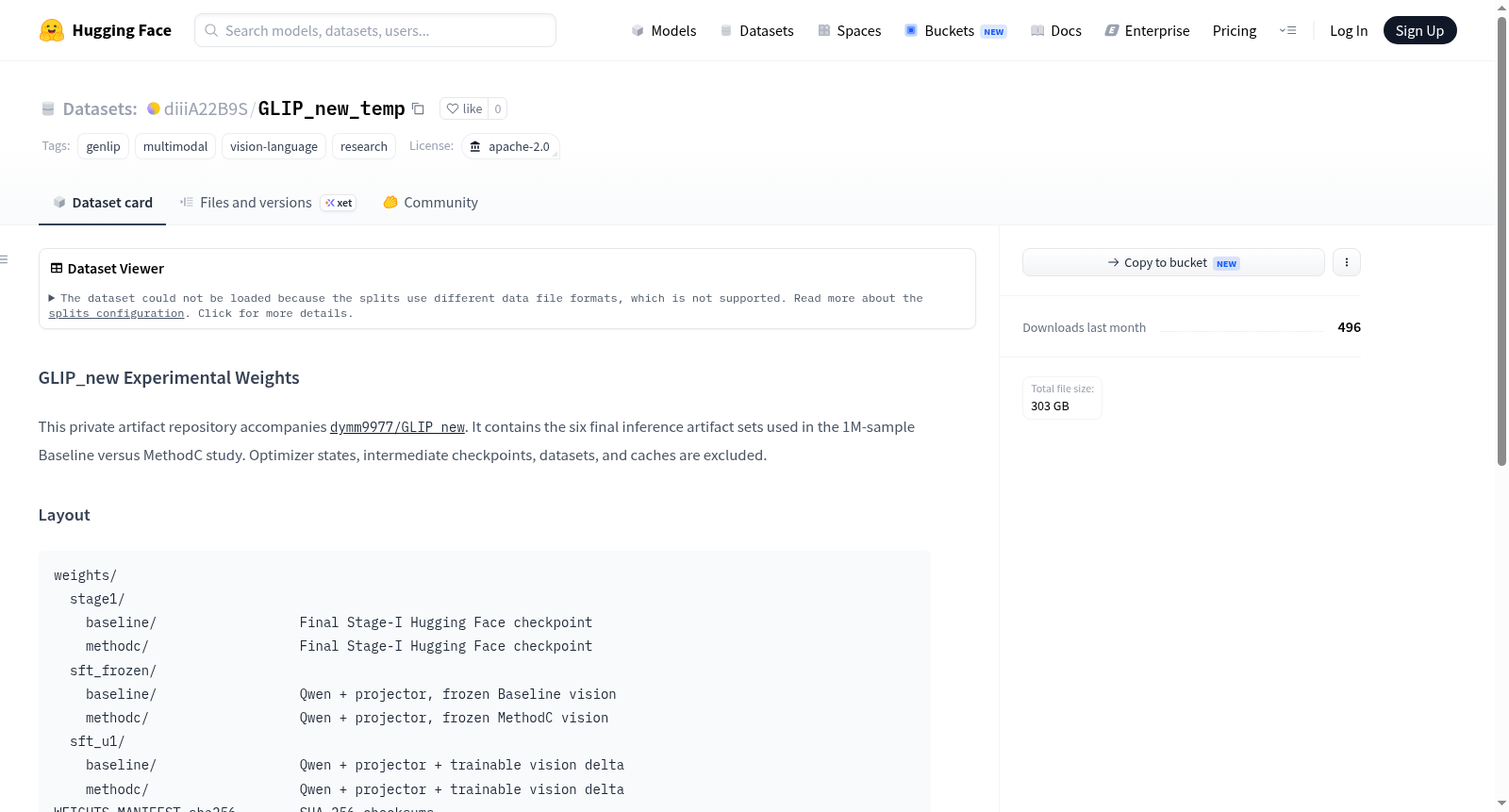
Task: Open Spaces from the navigation bar
Action: tap(849, 30)
